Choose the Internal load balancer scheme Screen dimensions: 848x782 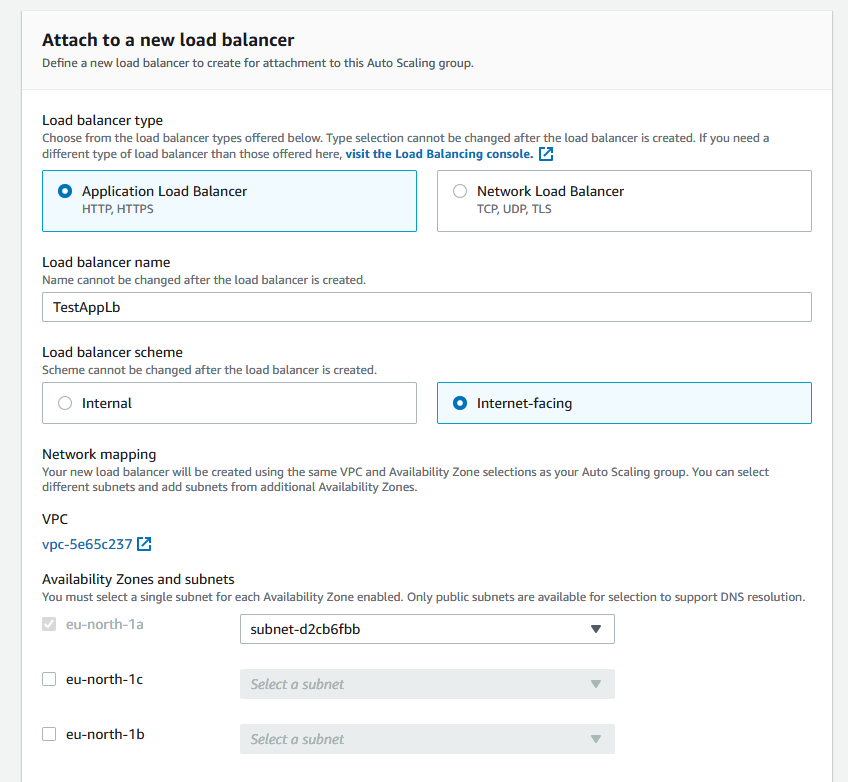point(65,403)
